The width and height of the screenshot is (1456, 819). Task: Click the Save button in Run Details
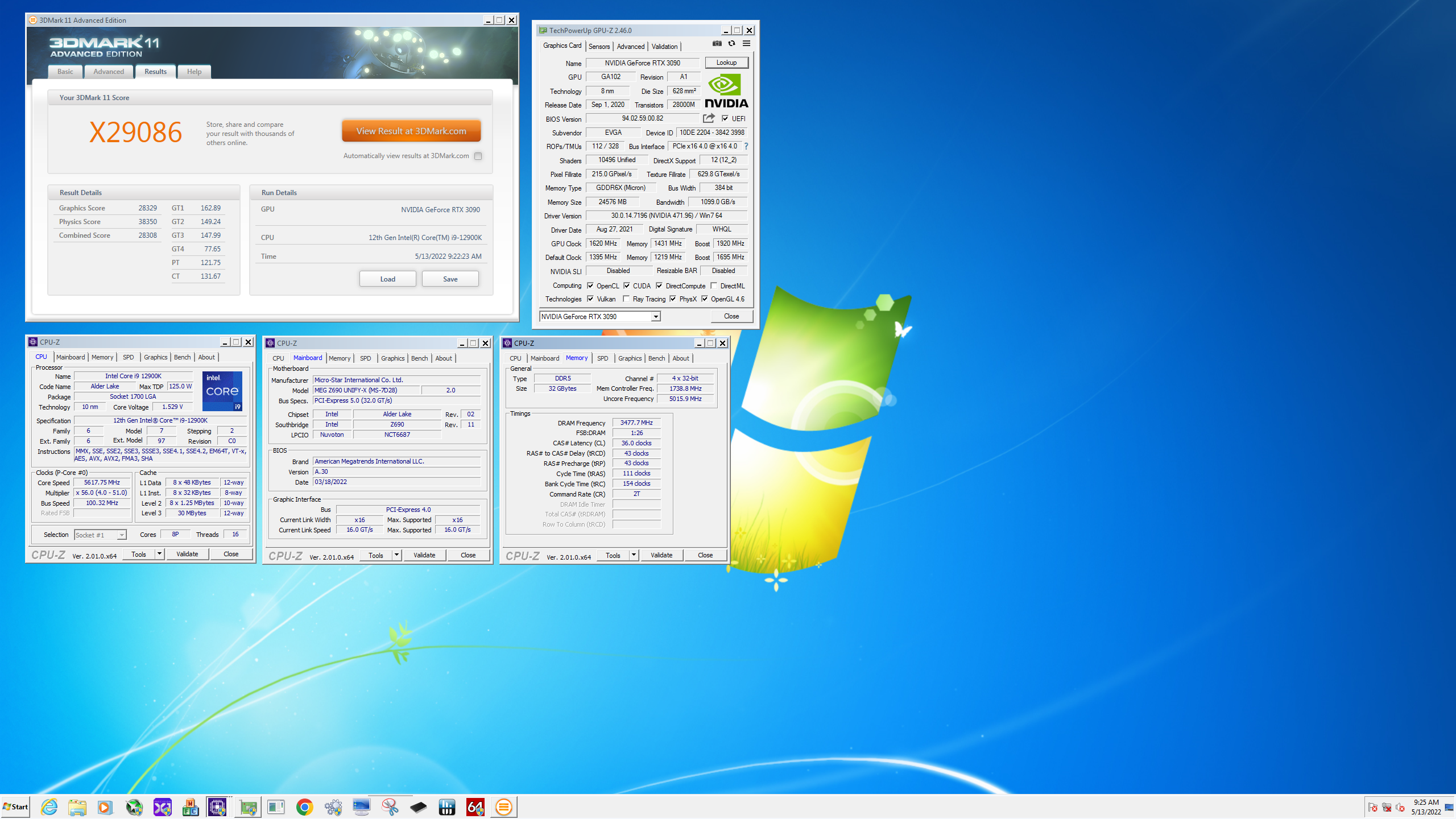coord(450,279)
